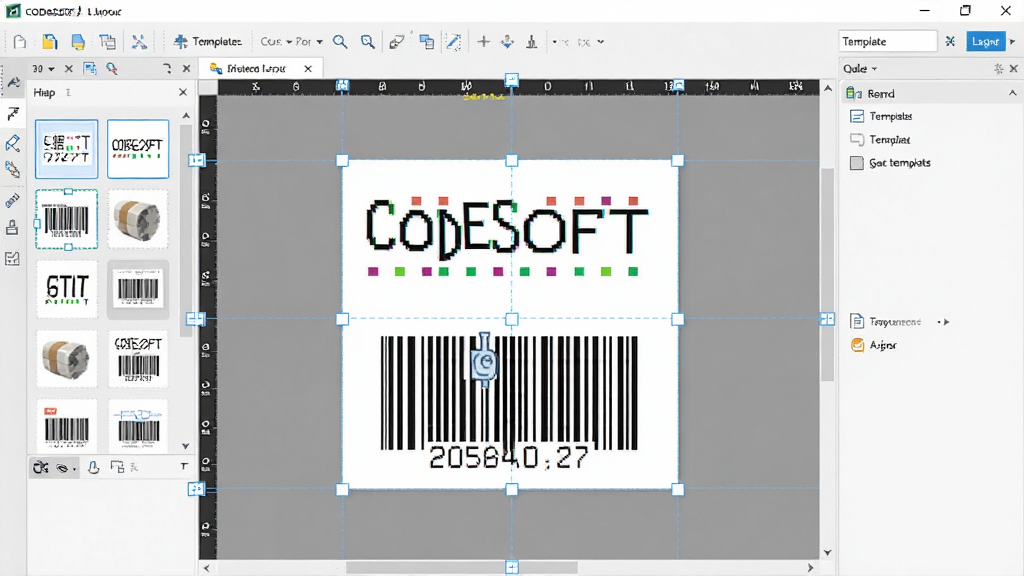Click the lock marker on the barcode

484,360
